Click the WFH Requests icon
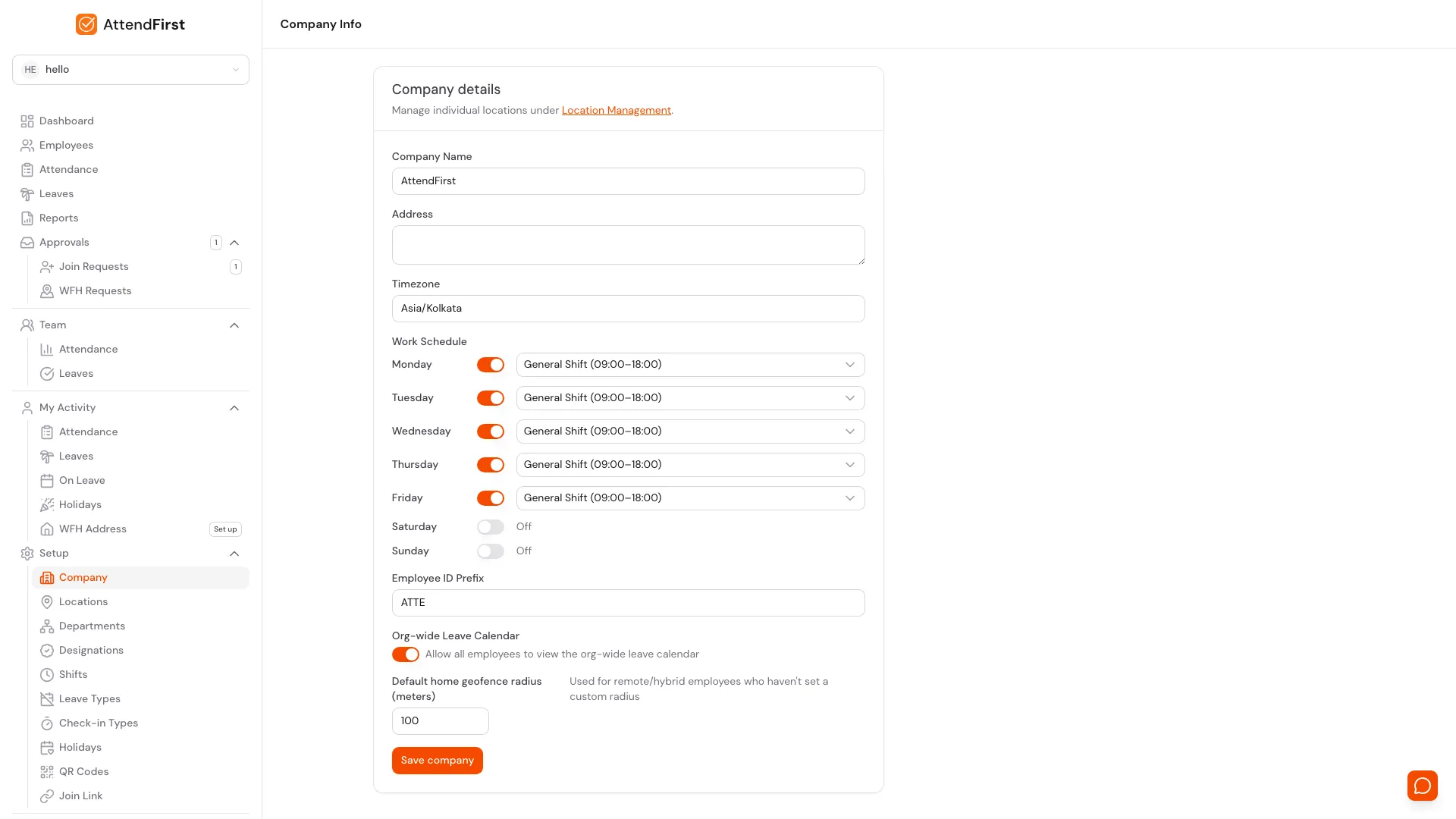Screen dimensions: 1456x819 coord(47,291)
